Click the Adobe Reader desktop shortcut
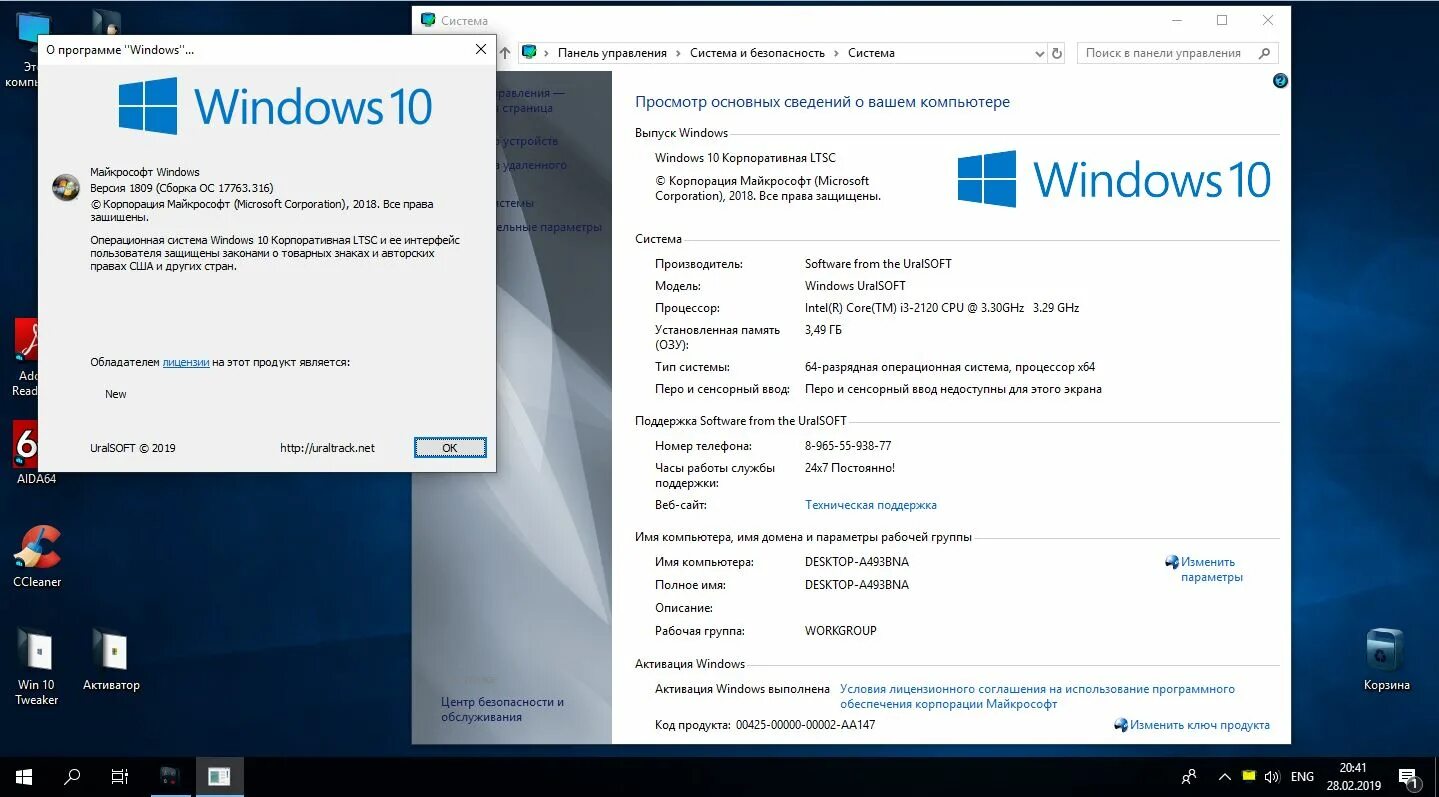The width and height of the screenshot is (1439, 797). (x=28, y=357)
